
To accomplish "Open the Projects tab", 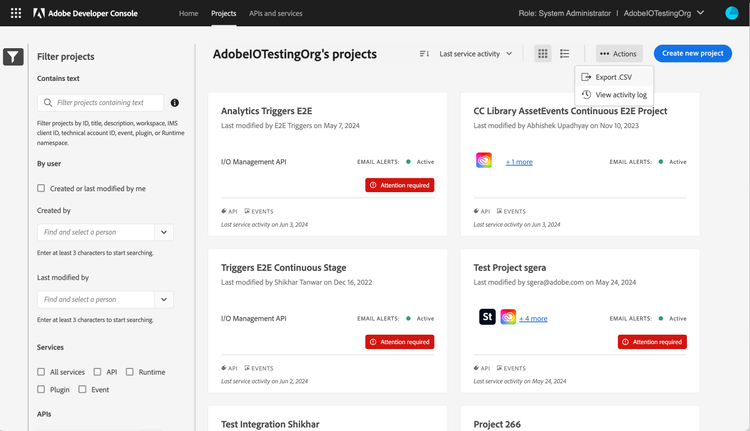I will (223, 13).
